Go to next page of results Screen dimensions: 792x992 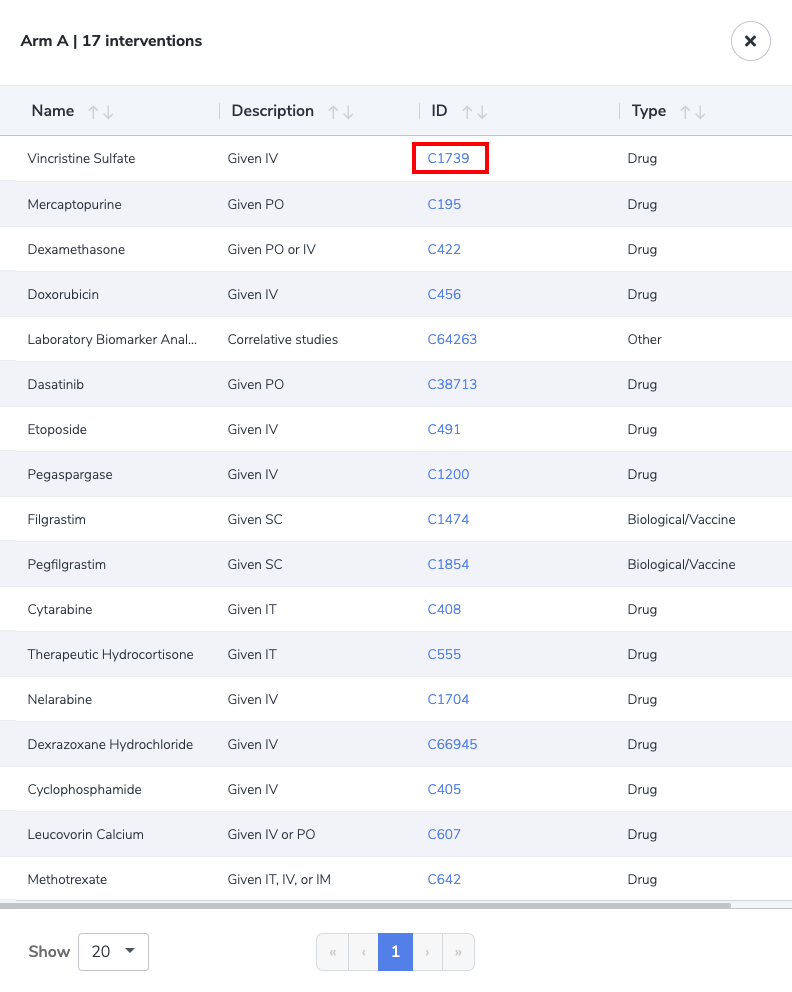(x=427, y=952)
